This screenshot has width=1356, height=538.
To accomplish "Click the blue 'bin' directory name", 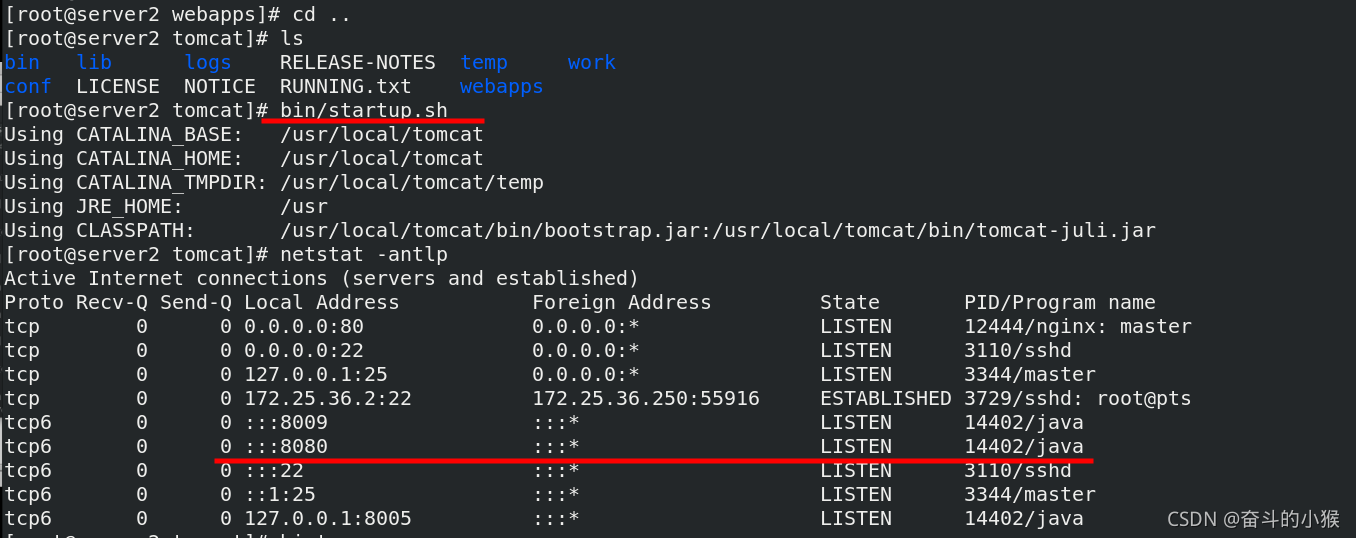I will (x=22, y=62).
